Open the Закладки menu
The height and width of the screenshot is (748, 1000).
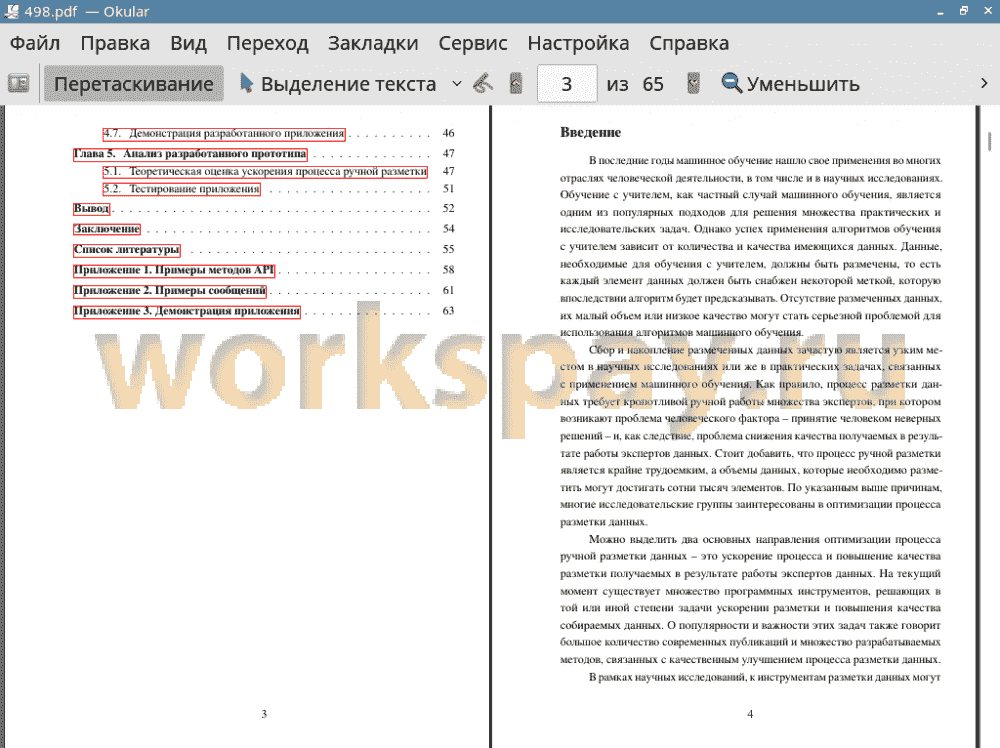(x=373, y=43)
